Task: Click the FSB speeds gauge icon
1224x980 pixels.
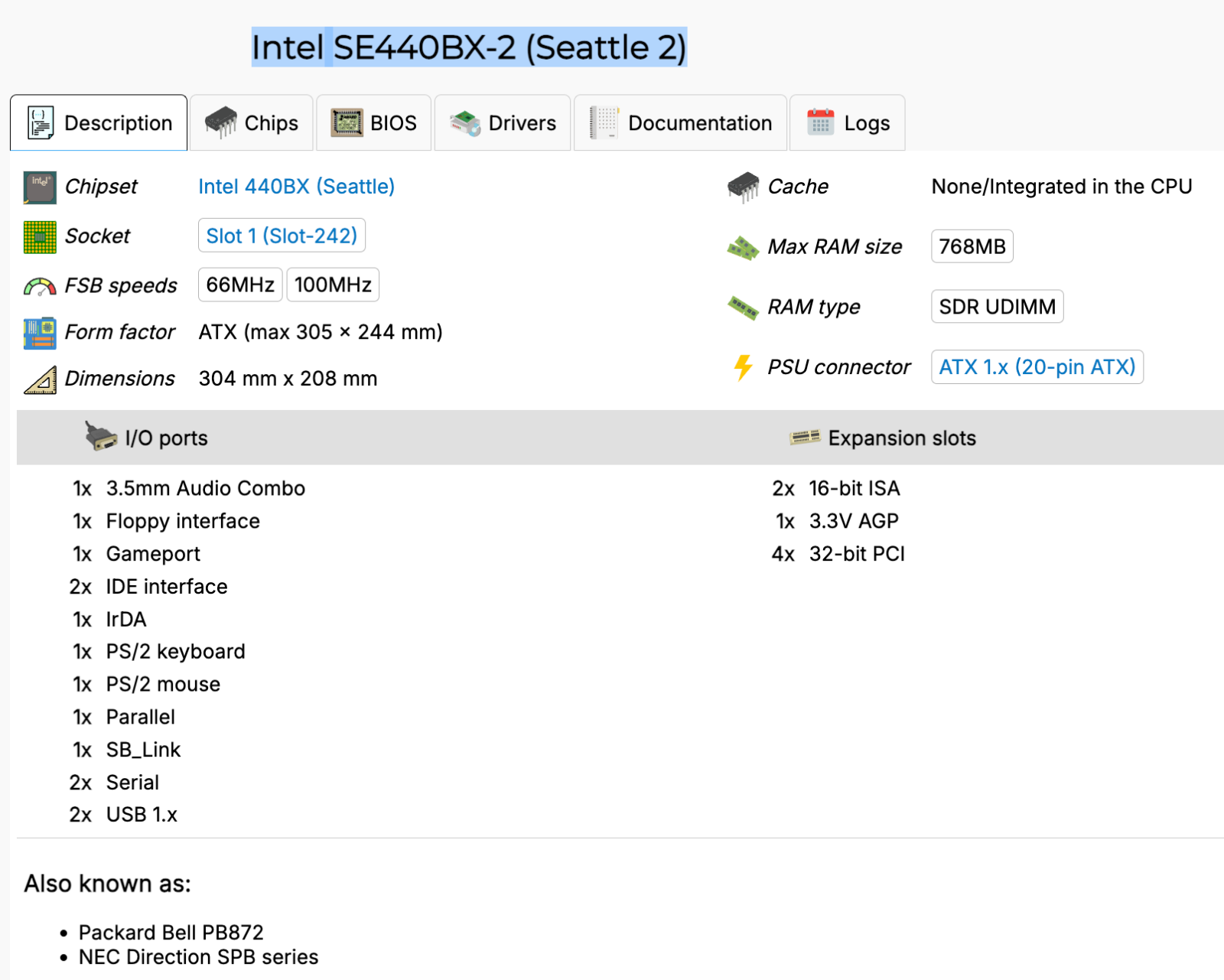Action: point(40,286)
